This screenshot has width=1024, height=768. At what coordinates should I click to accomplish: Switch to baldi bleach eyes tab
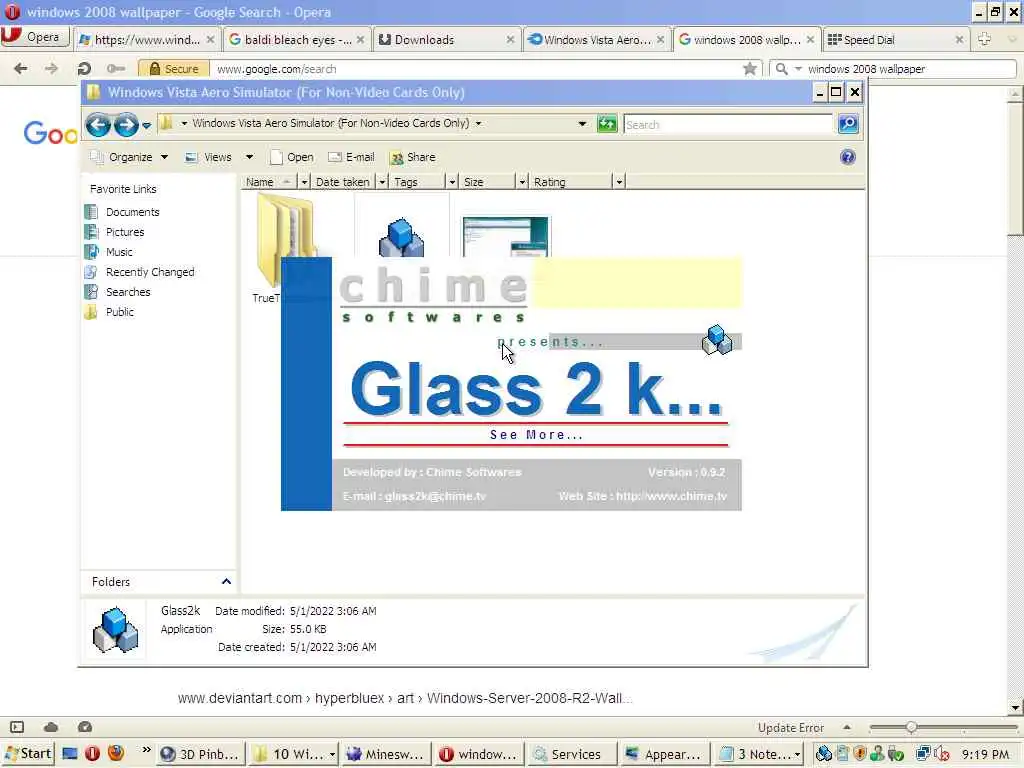pyautogui.click(x=298, y=39)
